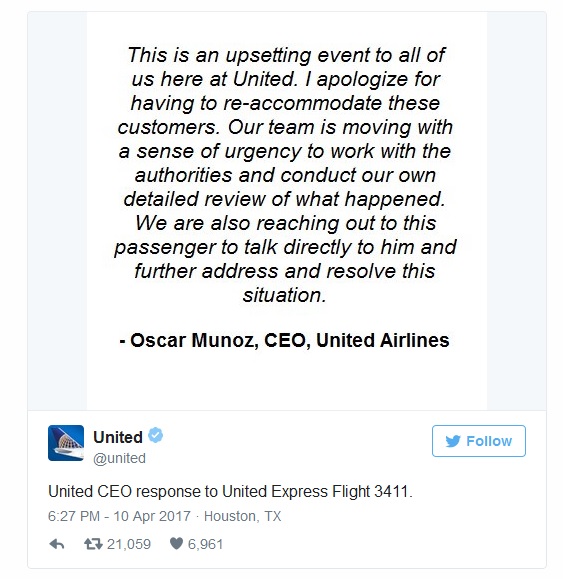Click the word 'situation.' ending the statement

pos(285,295)
